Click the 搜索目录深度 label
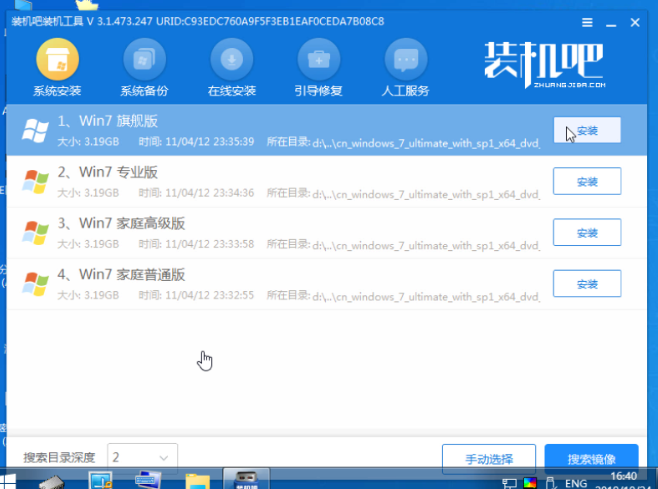This screenshot has height=489, width=658. point(59,458)
